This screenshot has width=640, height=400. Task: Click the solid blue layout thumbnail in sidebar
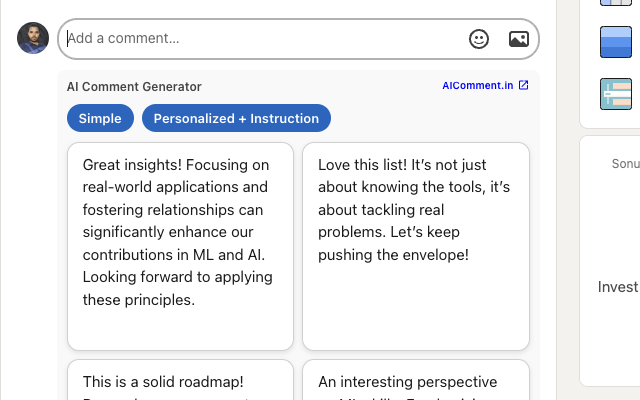click(x=616, y=42)
